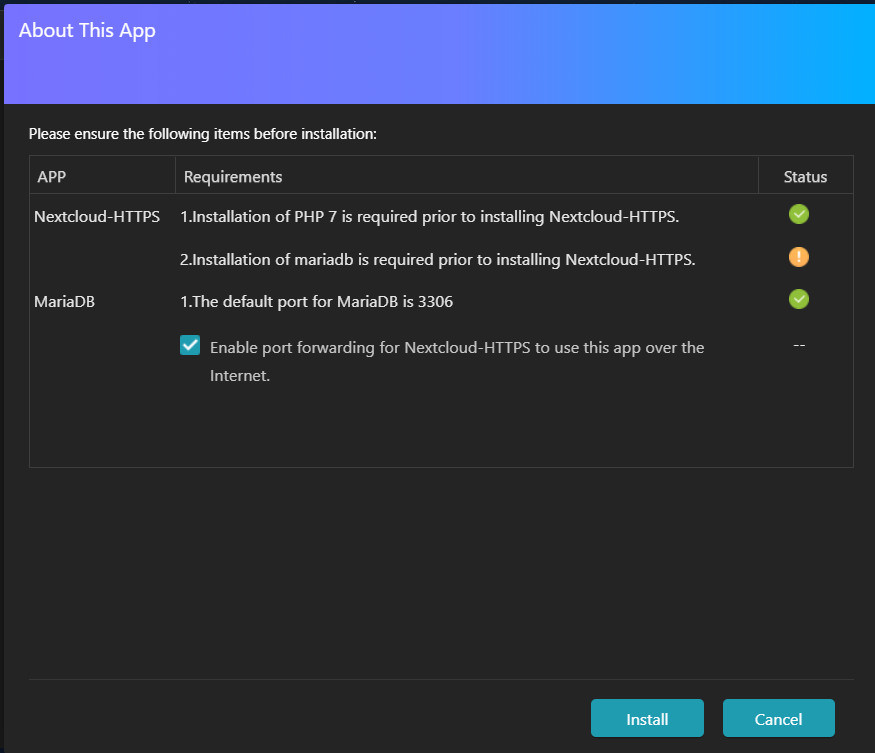Click the 'Please ensure the following items' text
This screenshot has width=875, height=753.
coord(203,134)
